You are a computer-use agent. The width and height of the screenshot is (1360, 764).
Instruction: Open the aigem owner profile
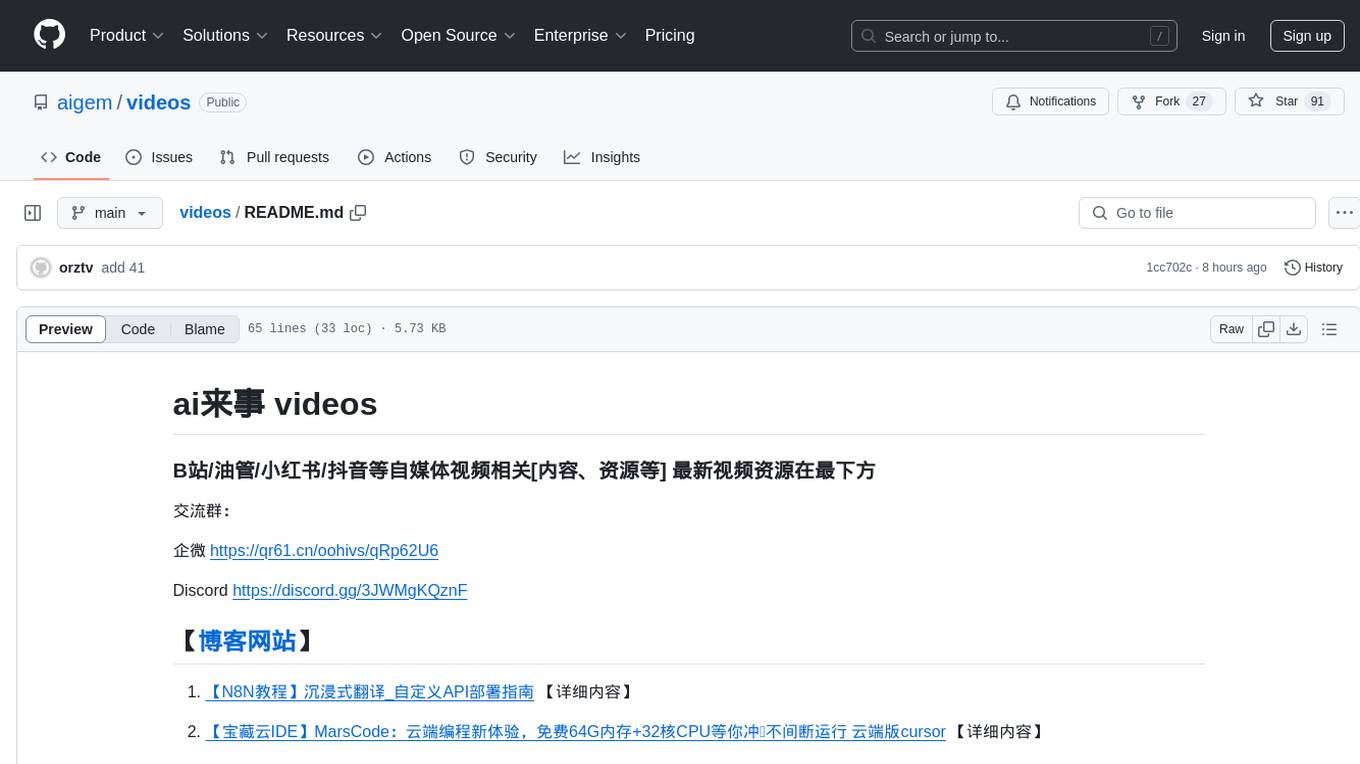pos(84,102)
